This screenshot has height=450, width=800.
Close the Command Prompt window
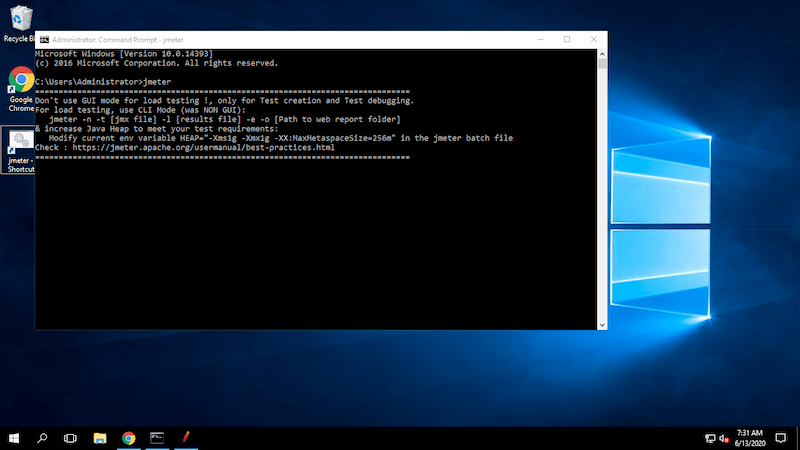click(593, 40)
